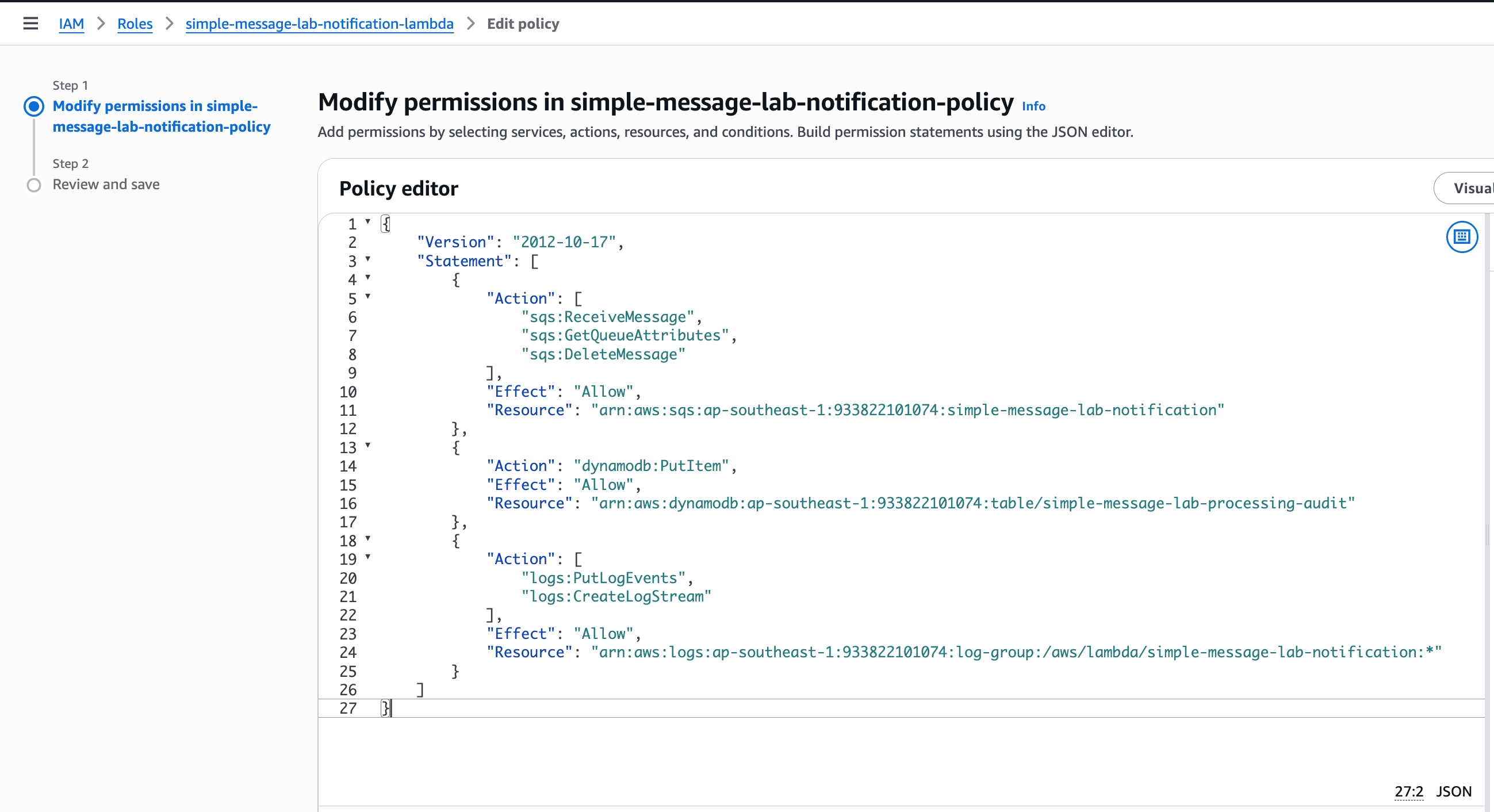Screen dimensions: 1494x812
Task: Click the Policy editor heading
Action: pos(399,189)
